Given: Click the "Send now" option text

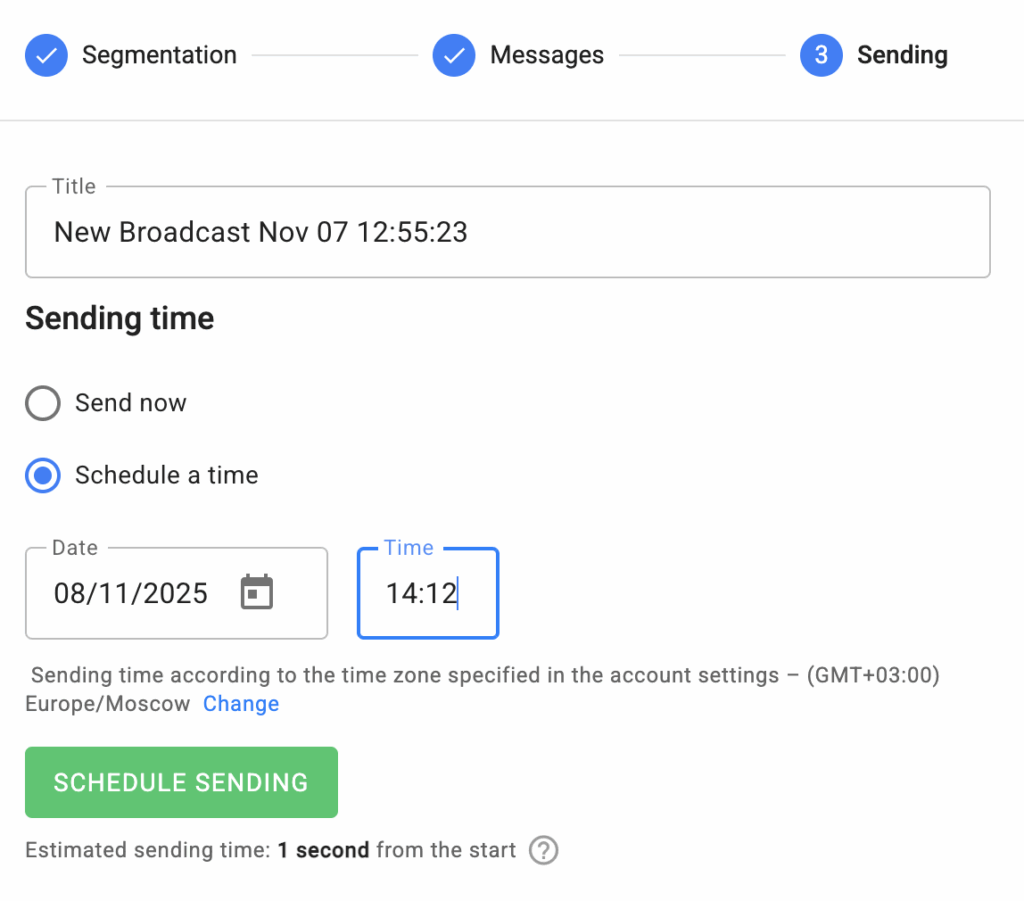Looking at the screenshot, I should point(131,403).
